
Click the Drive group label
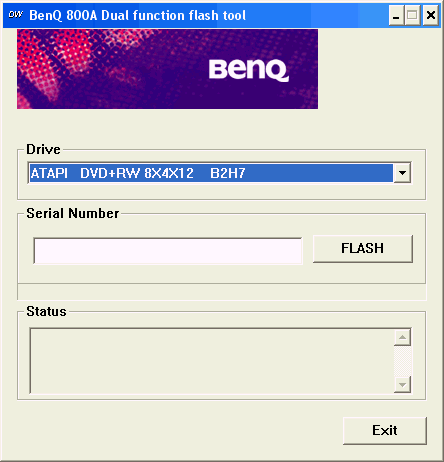[43, 149]
